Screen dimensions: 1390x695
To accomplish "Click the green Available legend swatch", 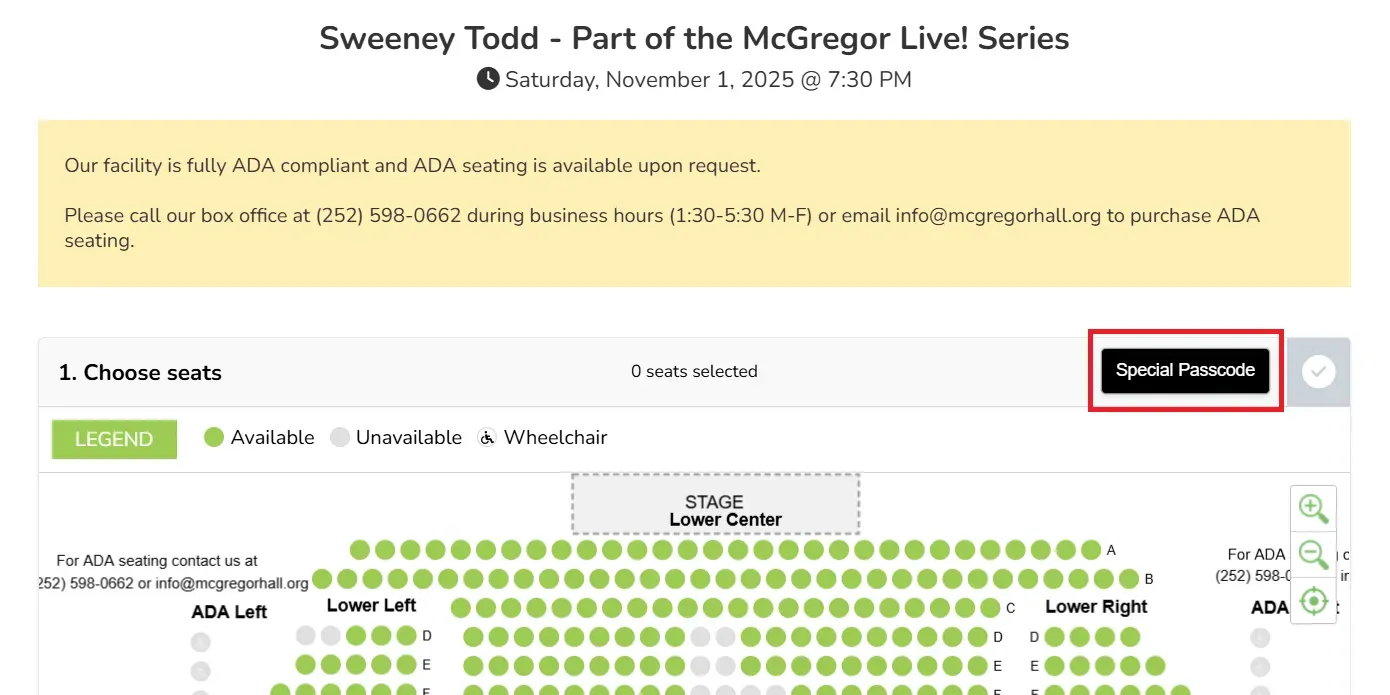I will (x=214, y=438).
